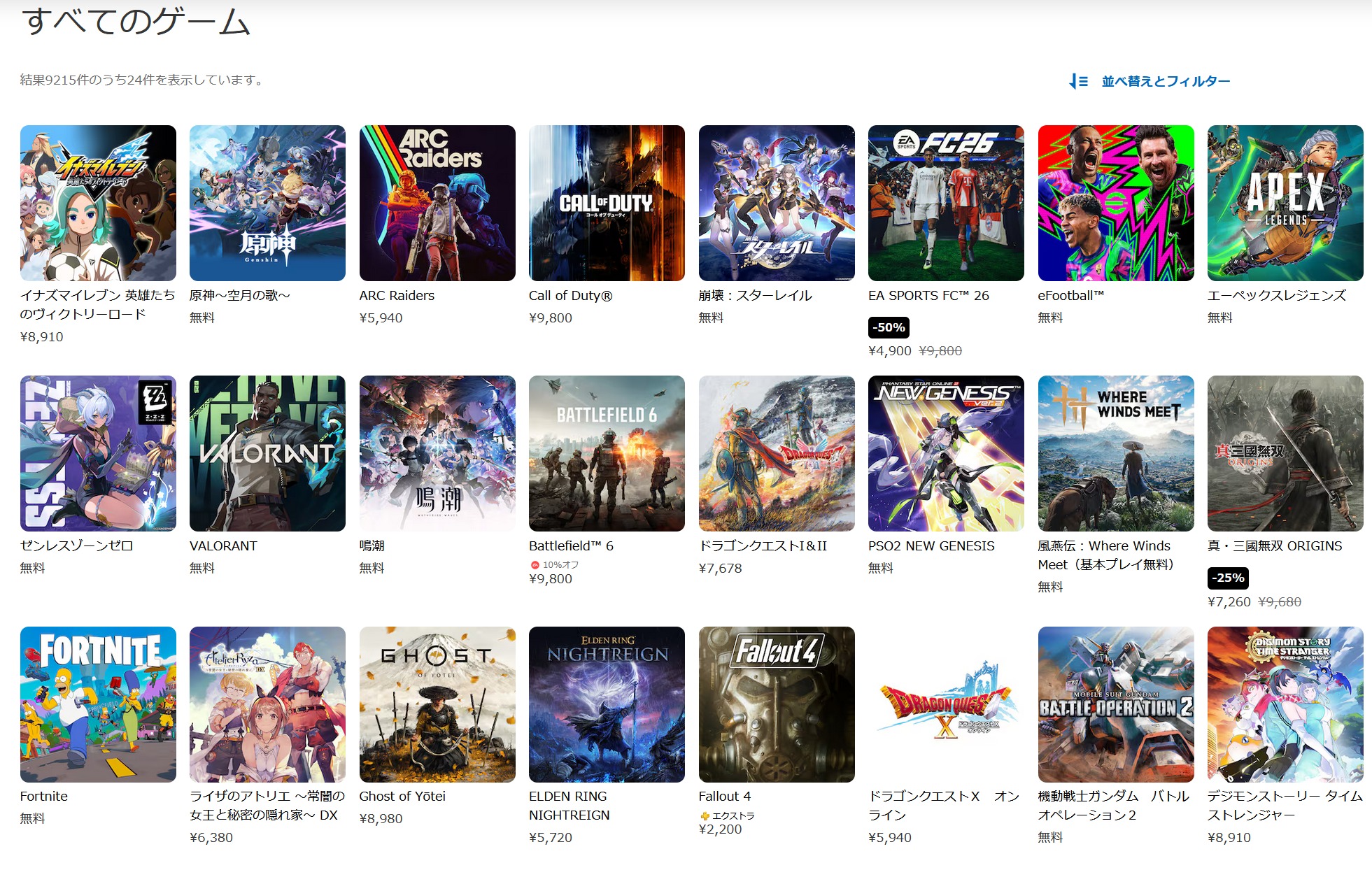The image size is (1372, 870).
Task: Open the PSO2 NEW GENESIS title link
Action: 931,546
